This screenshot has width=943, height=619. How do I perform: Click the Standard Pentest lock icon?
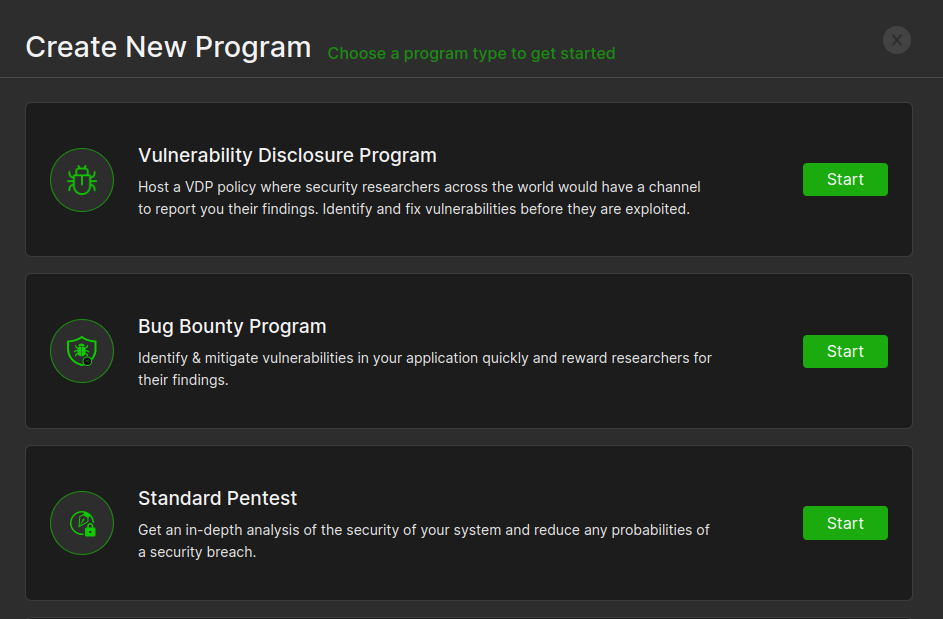point(82,523)
